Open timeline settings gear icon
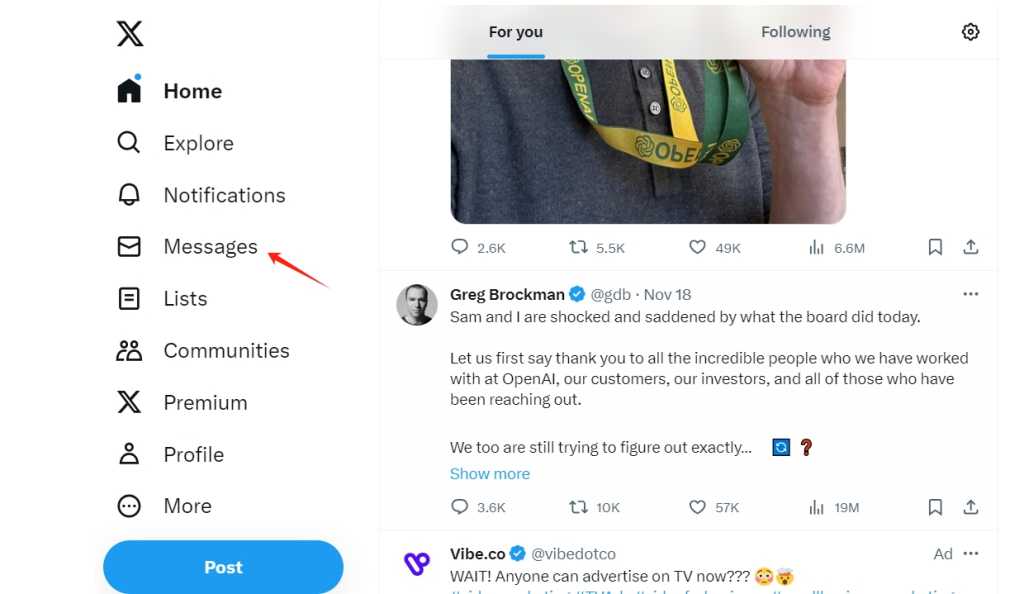This screenshot has width=1024, height=594. click(x=970, y=32)
